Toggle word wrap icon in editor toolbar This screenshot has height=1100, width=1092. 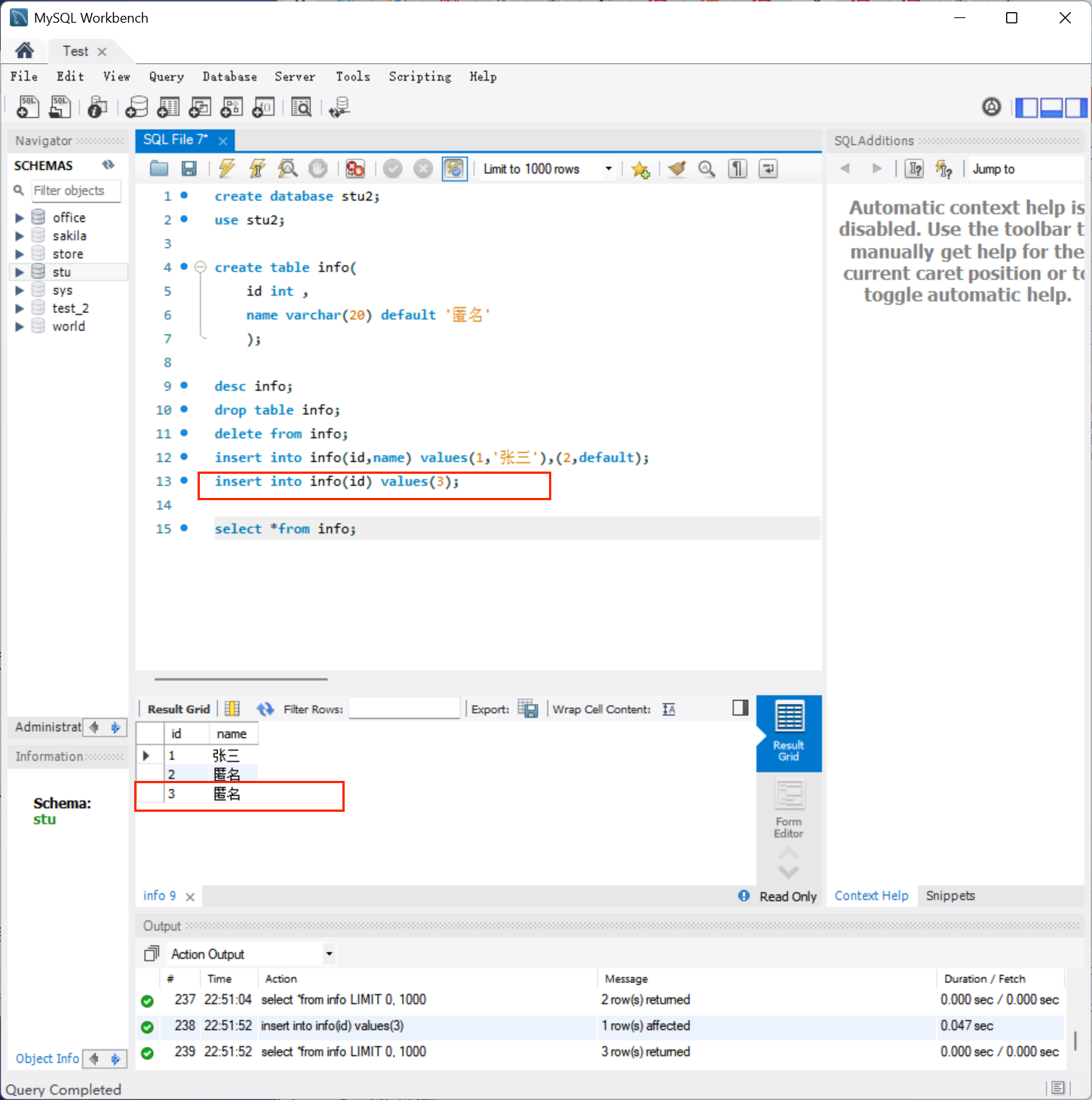click(x=768, y=169)
